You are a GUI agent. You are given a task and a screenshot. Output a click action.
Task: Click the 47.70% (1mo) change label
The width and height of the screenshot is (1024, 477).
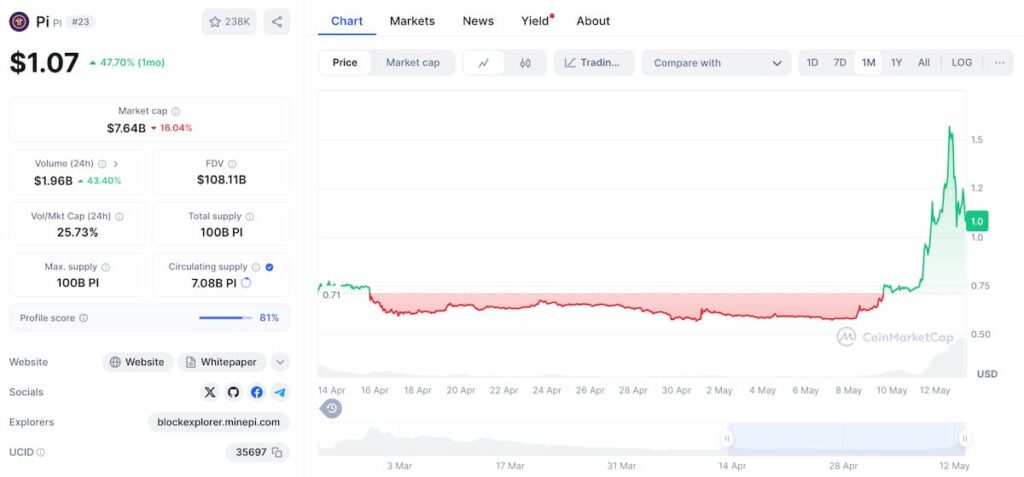click(x=127, y=63)
